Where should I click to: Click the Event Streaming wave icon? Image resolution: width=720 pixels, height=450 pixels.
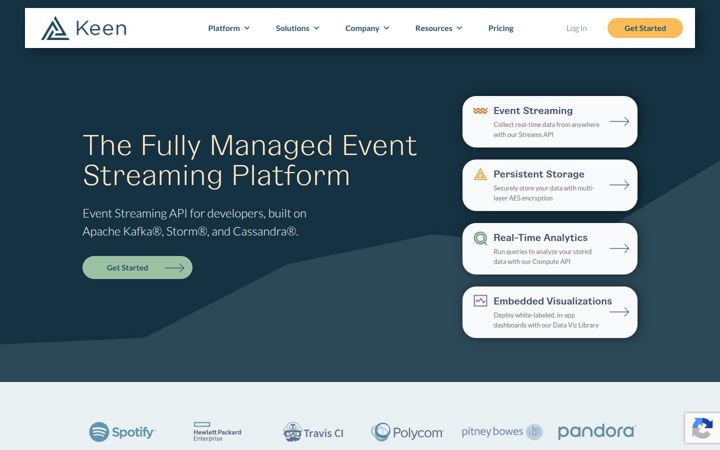pos(480,111)
